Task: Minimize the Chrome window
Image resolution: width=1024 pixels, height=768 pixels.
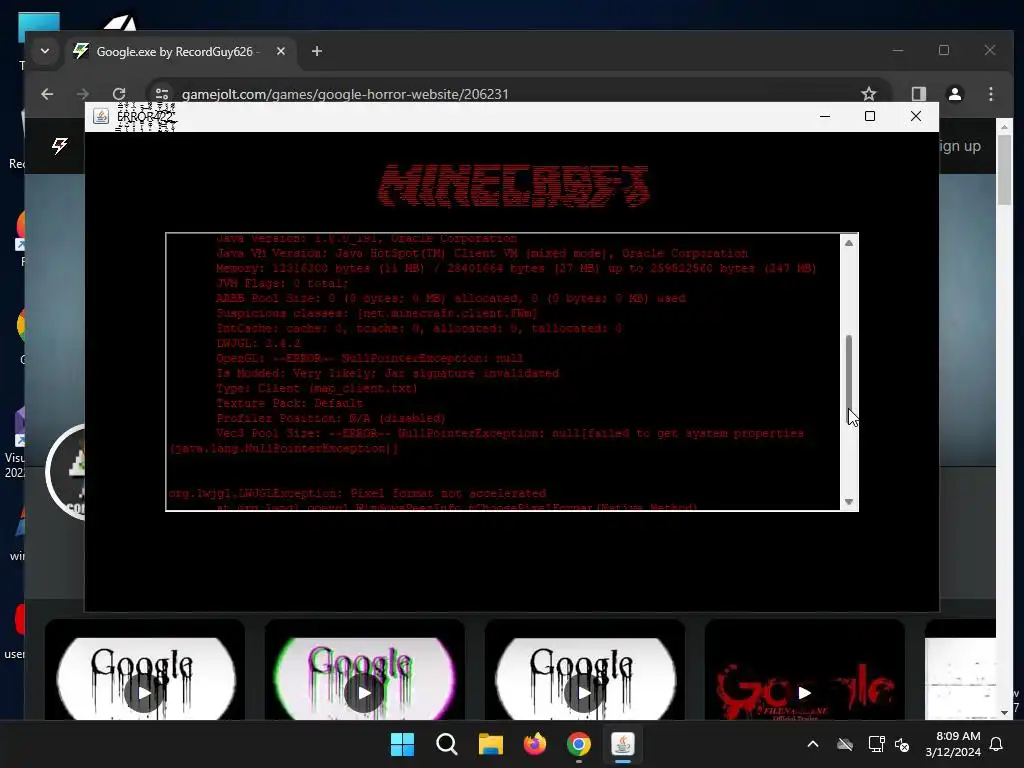Action: tap(898, 50)
